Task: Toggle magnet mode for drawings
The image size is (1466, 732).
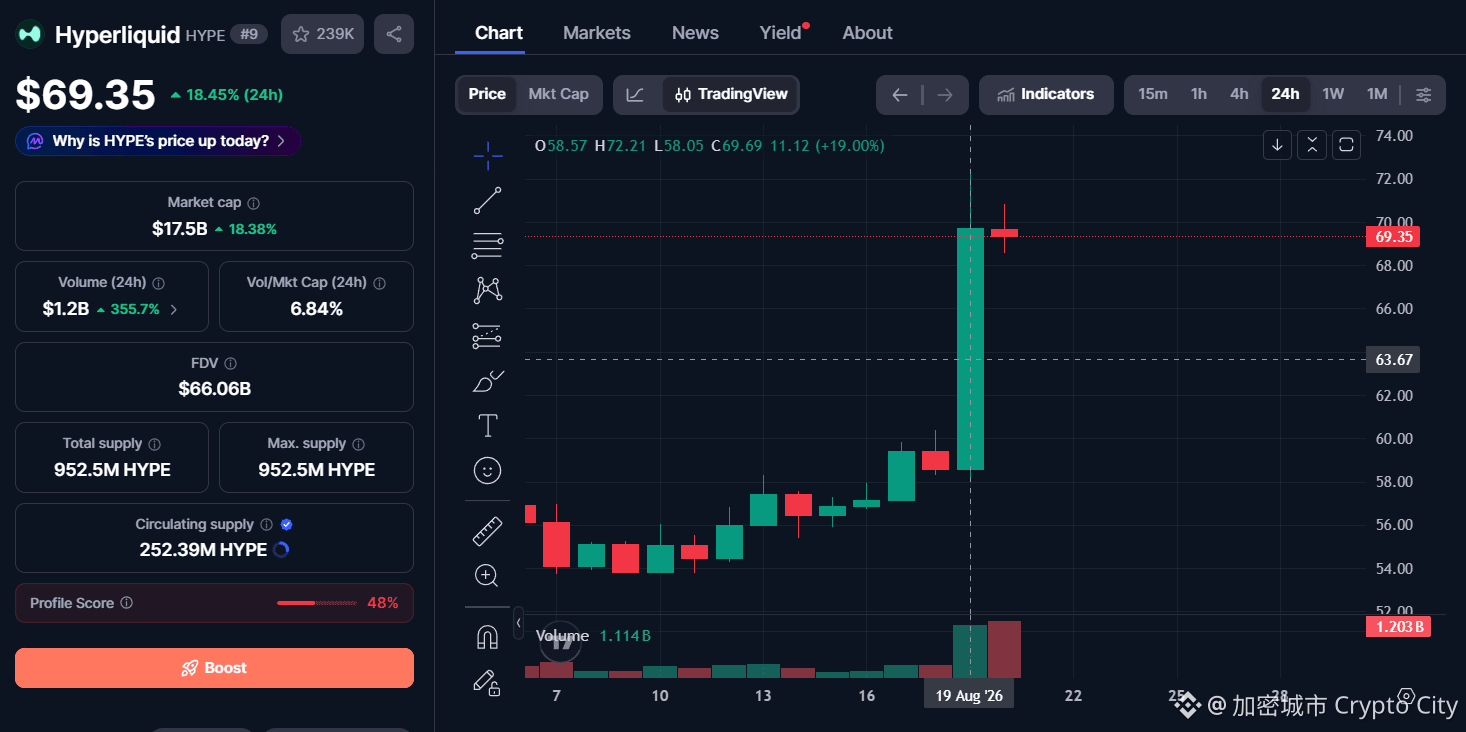Action: [x=487, y=637]
